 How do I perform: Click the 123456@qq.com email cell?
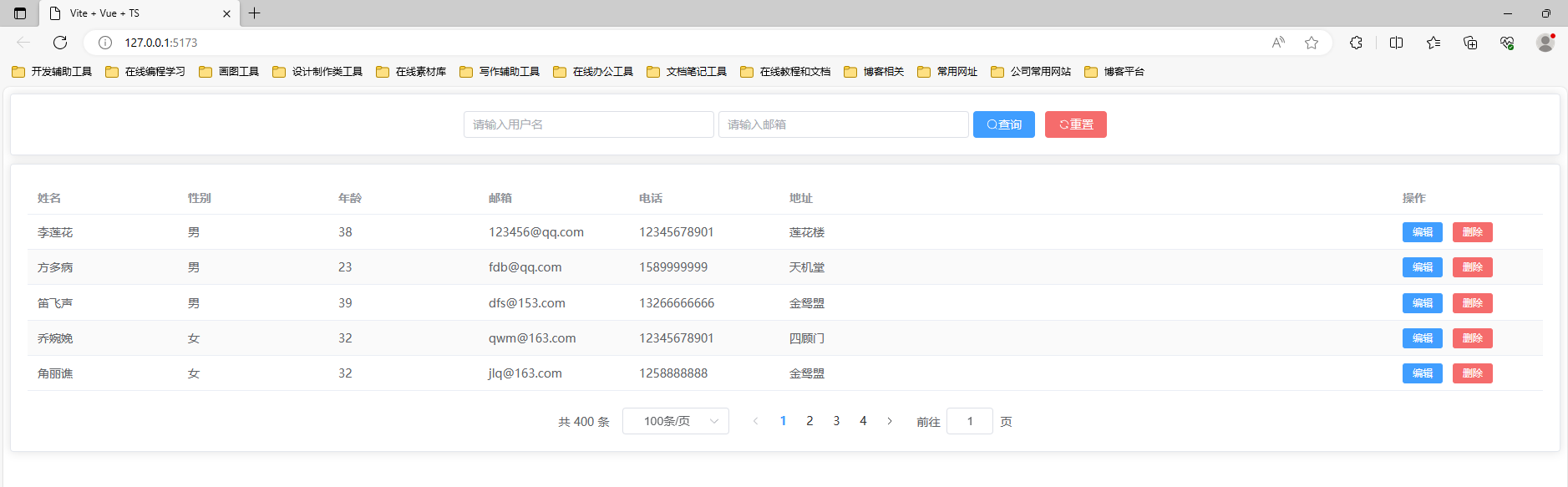click(x=536, y=232)
